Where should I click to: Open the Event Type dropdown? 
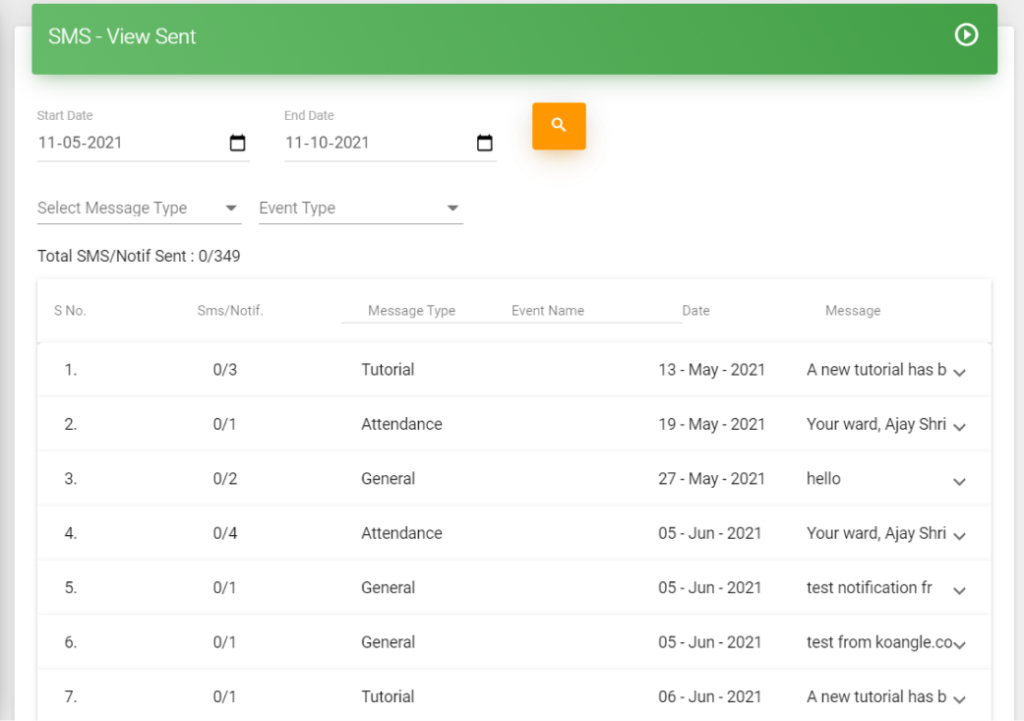[x=360, y=208]
